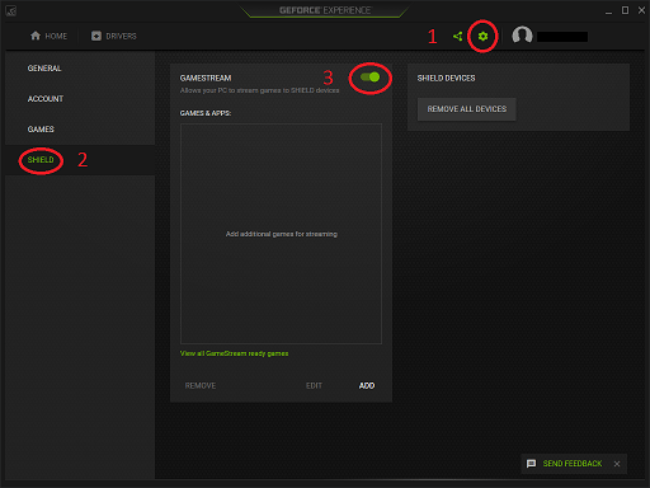Disable the GameStream toggle
Screen dimensions: 650x488
(370, 78)
